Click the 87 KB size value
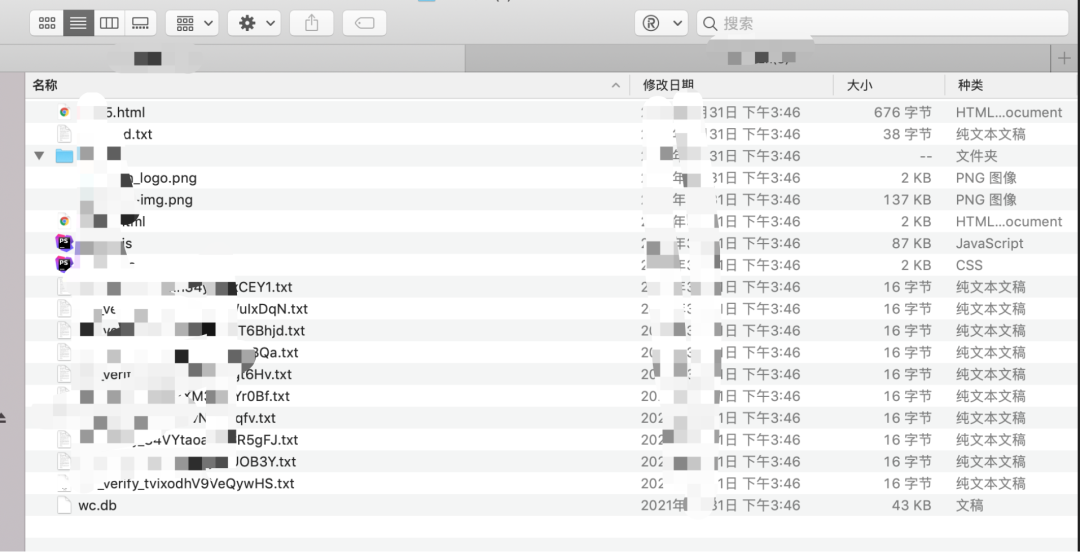Image resolution: width=1080 pixels, height=556 pixels. [x=911, y=243]
